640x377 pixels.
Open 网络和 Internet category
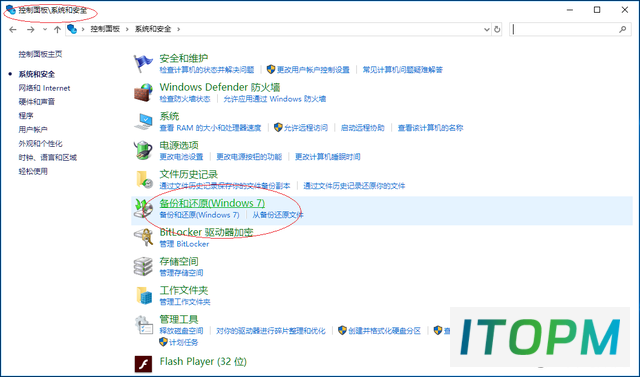tap(44, 88)
